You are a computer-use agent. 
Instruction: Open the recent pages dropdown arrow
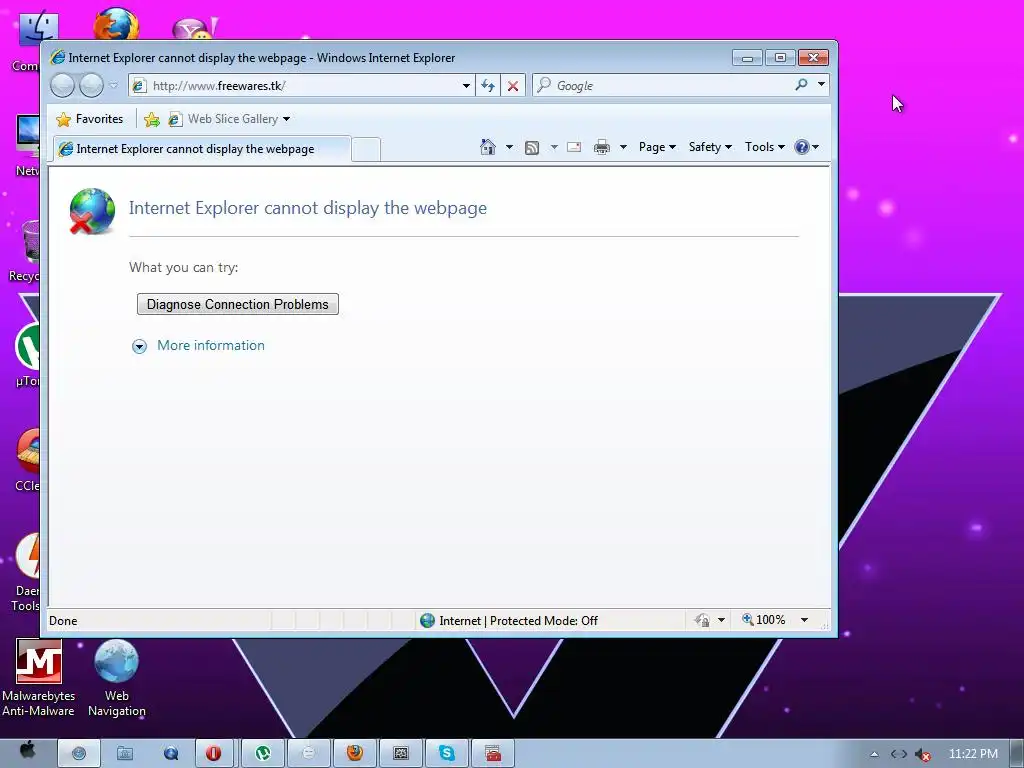point(114,86)
